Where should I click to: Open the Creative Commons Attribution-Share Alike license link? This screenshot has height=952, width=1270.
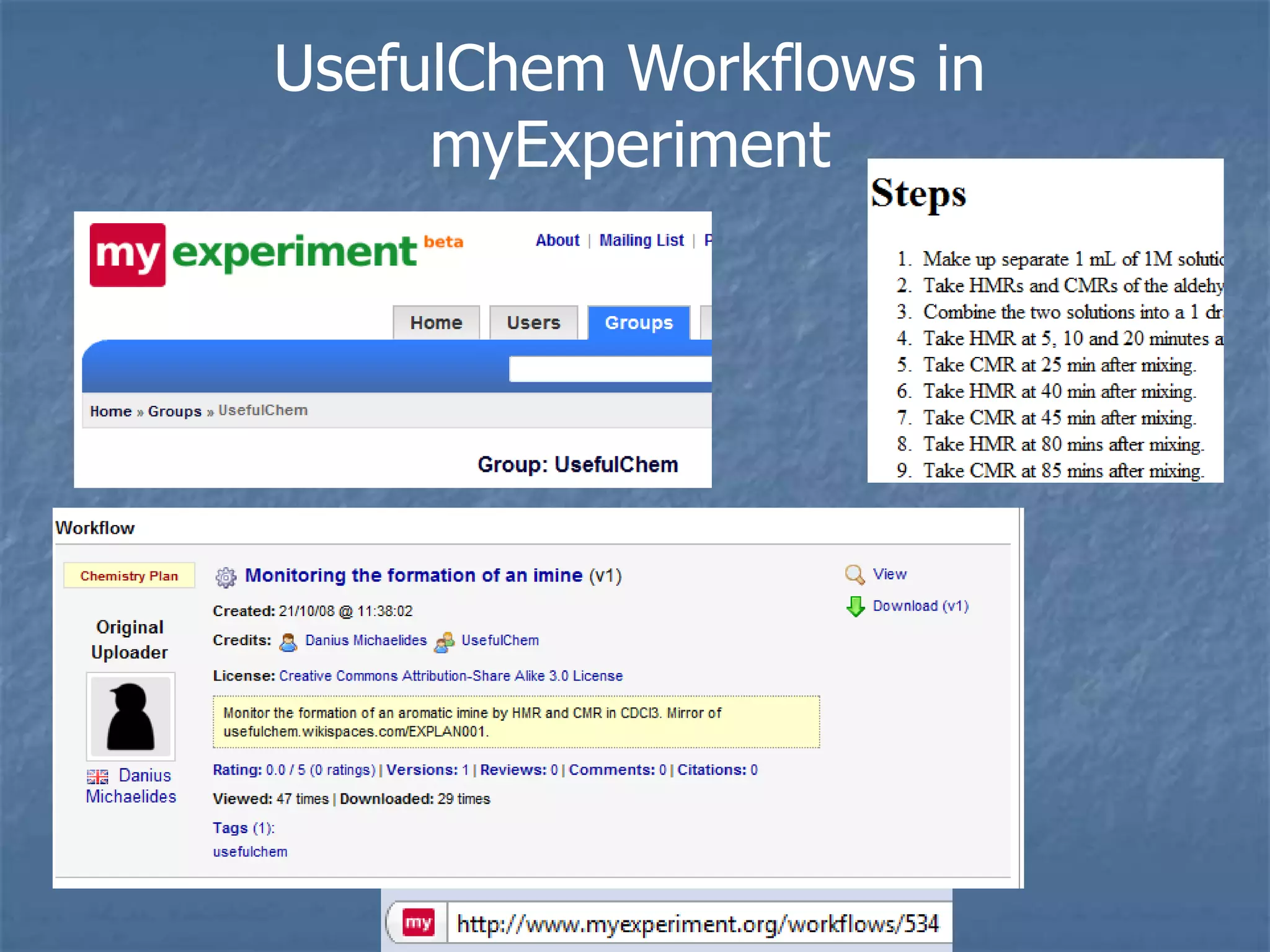451,676
